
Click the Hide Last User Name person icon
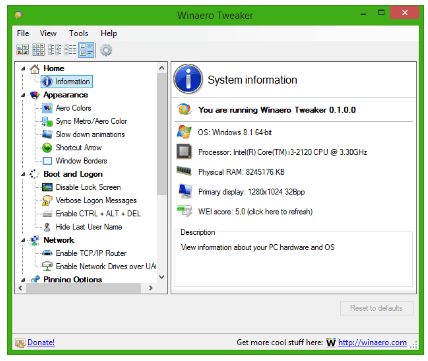pyautogui.click(x=47, y=227)
